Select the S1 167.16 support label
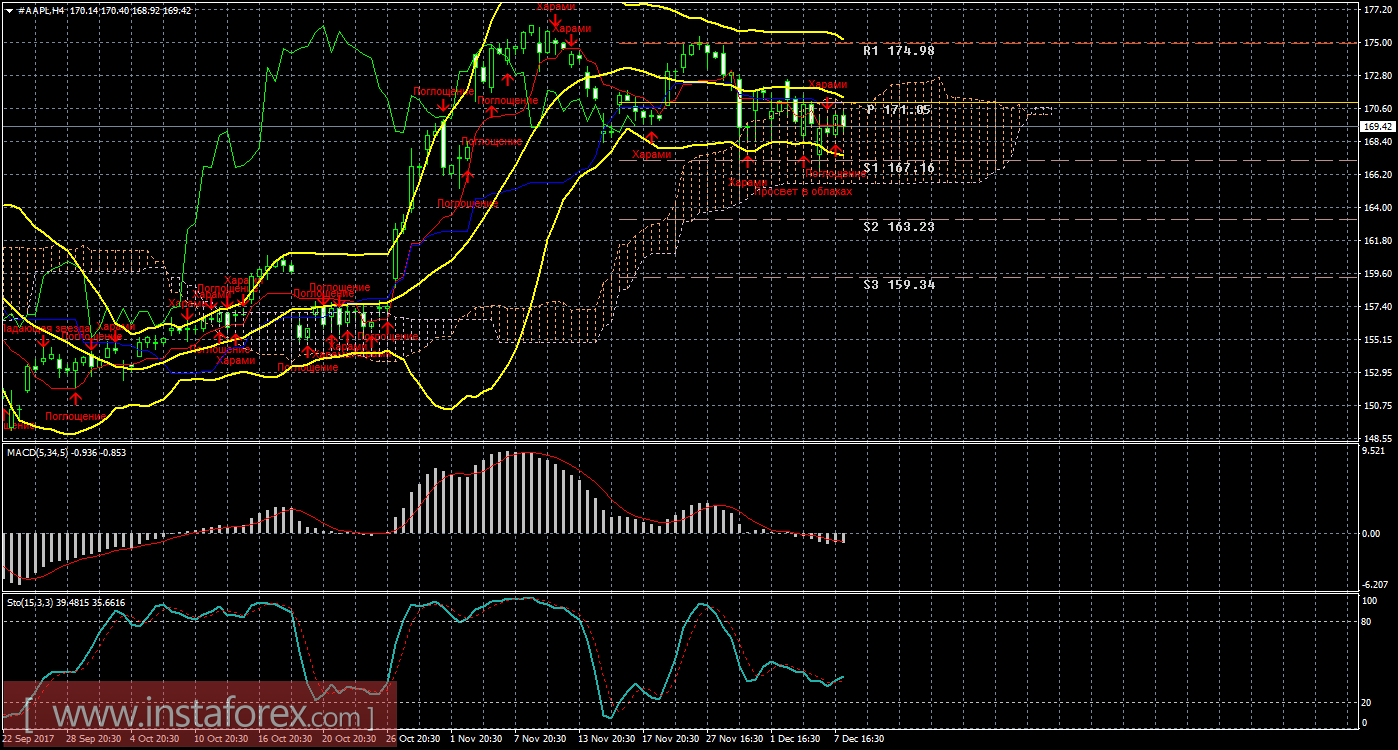The height and width of the screenshot is (750, 1398). [x=898, y=168]
